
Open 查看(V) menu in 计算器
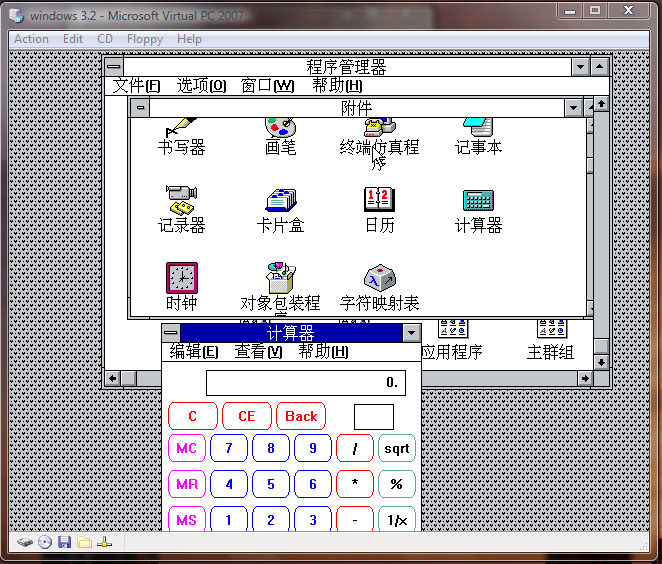coord(258,352)
